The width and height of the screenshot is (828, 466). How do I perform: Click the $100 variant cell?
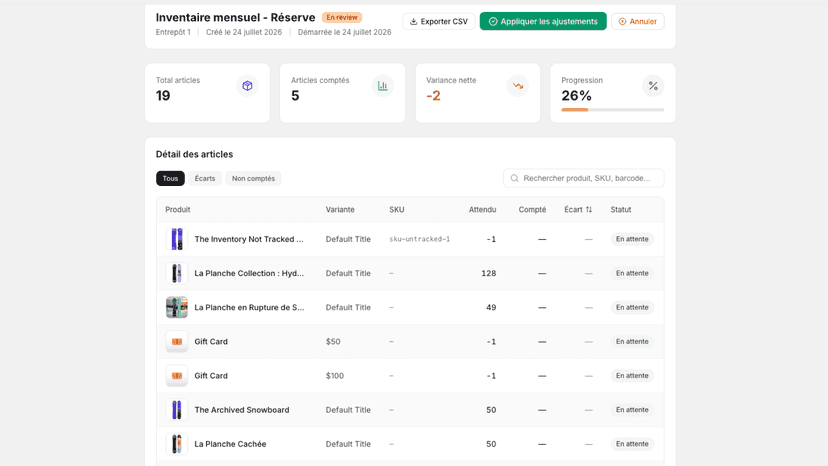click(x=335, y=376)
